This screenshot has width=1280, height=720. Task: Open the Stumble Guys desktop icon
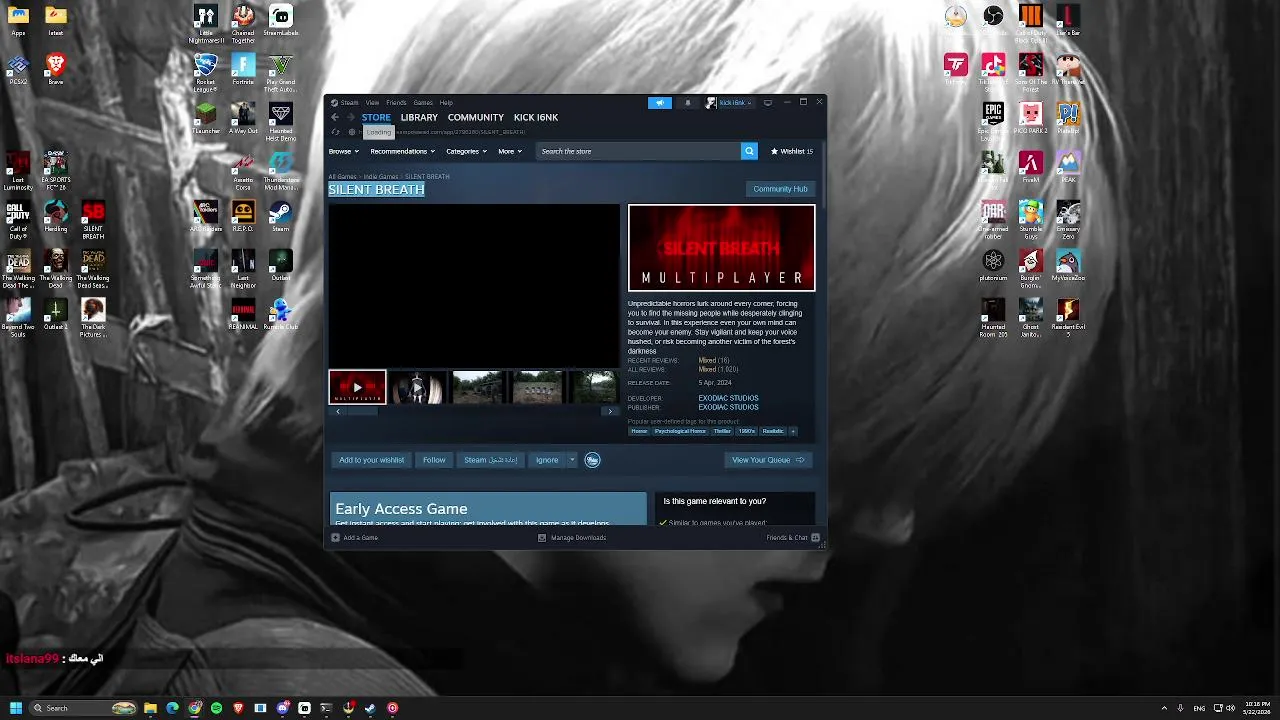[x=1031, y=220]
